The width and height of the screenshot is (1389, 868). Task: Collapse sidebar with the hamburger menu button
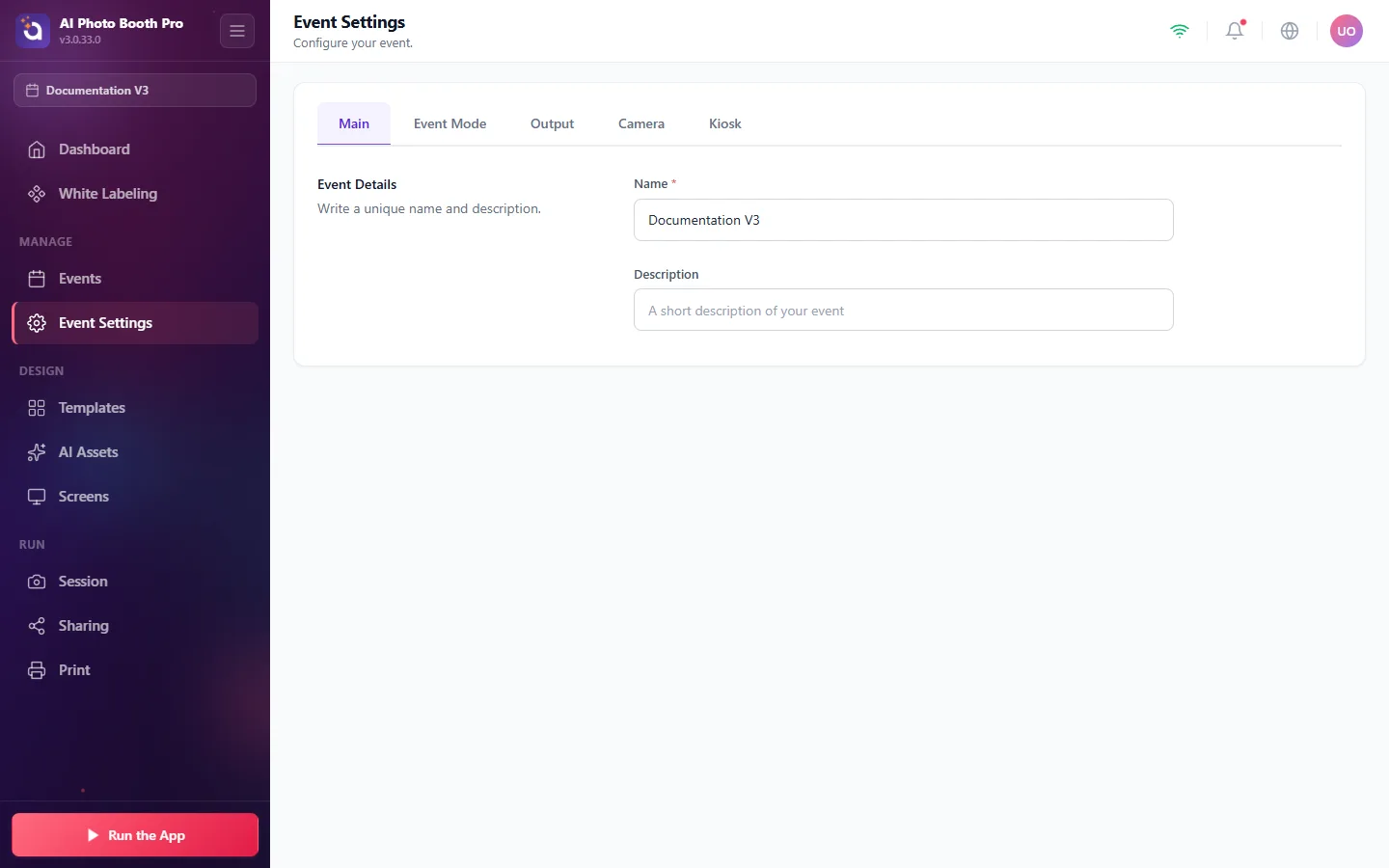[x=237, y=31]
